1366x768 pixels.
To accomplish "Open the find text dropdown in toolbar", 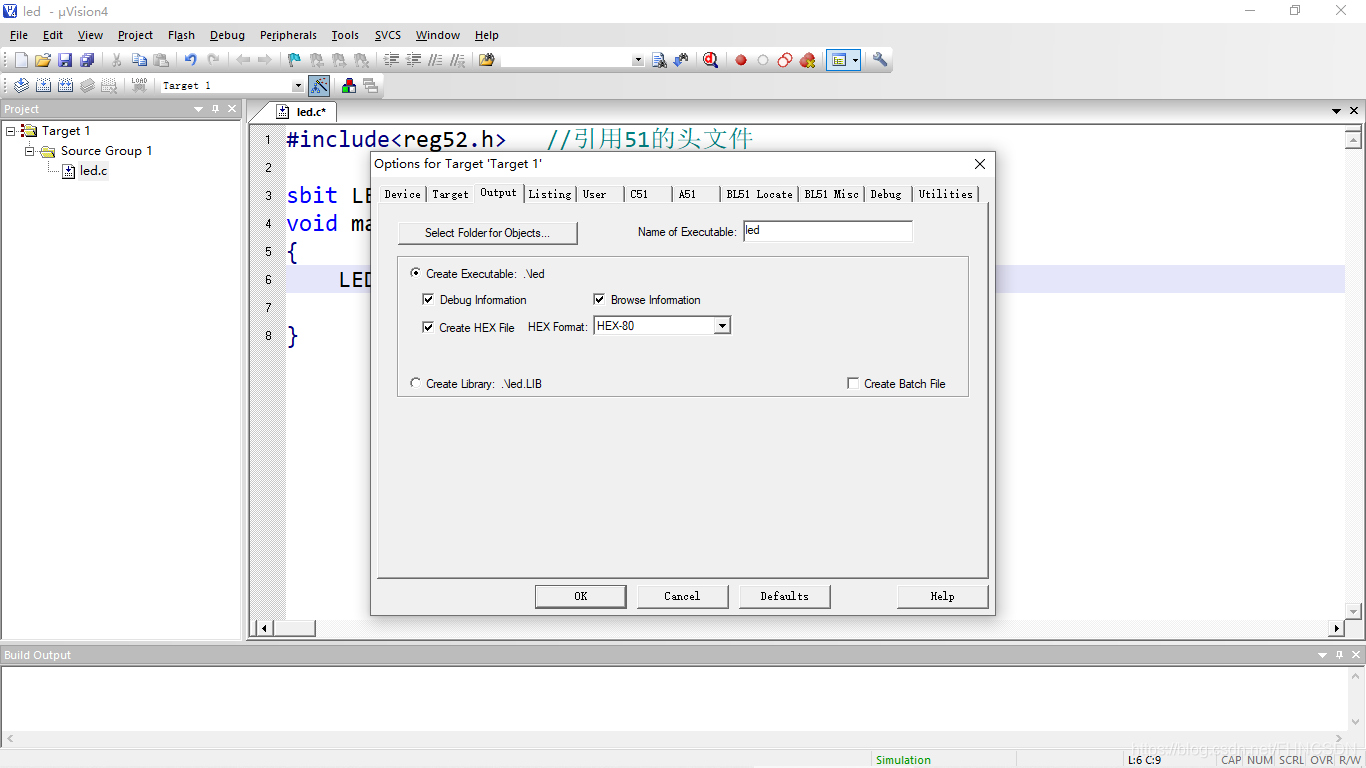I will (638, 60).
